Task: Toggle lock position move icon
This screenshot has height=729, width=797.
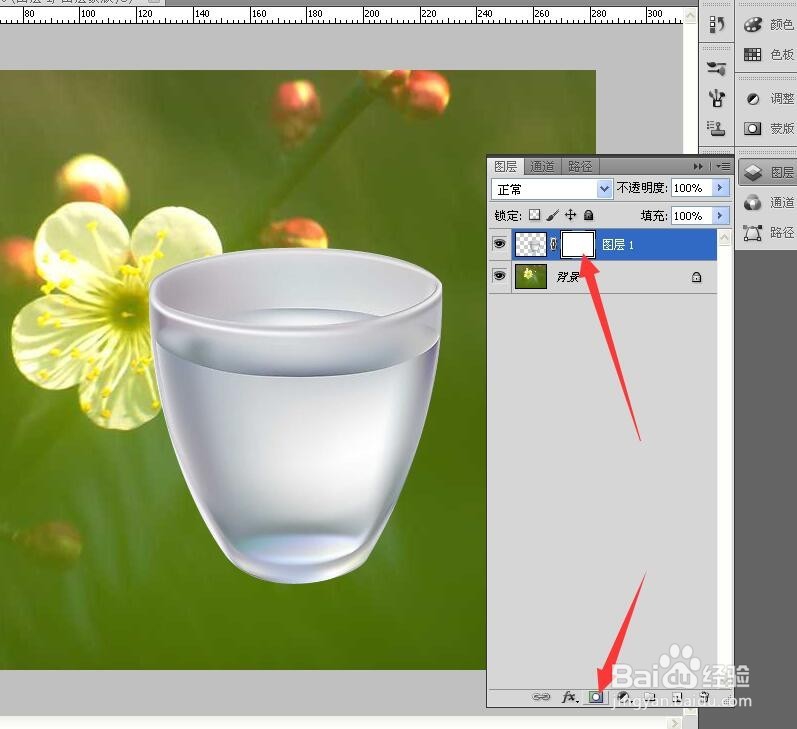Action: (570, 215)
